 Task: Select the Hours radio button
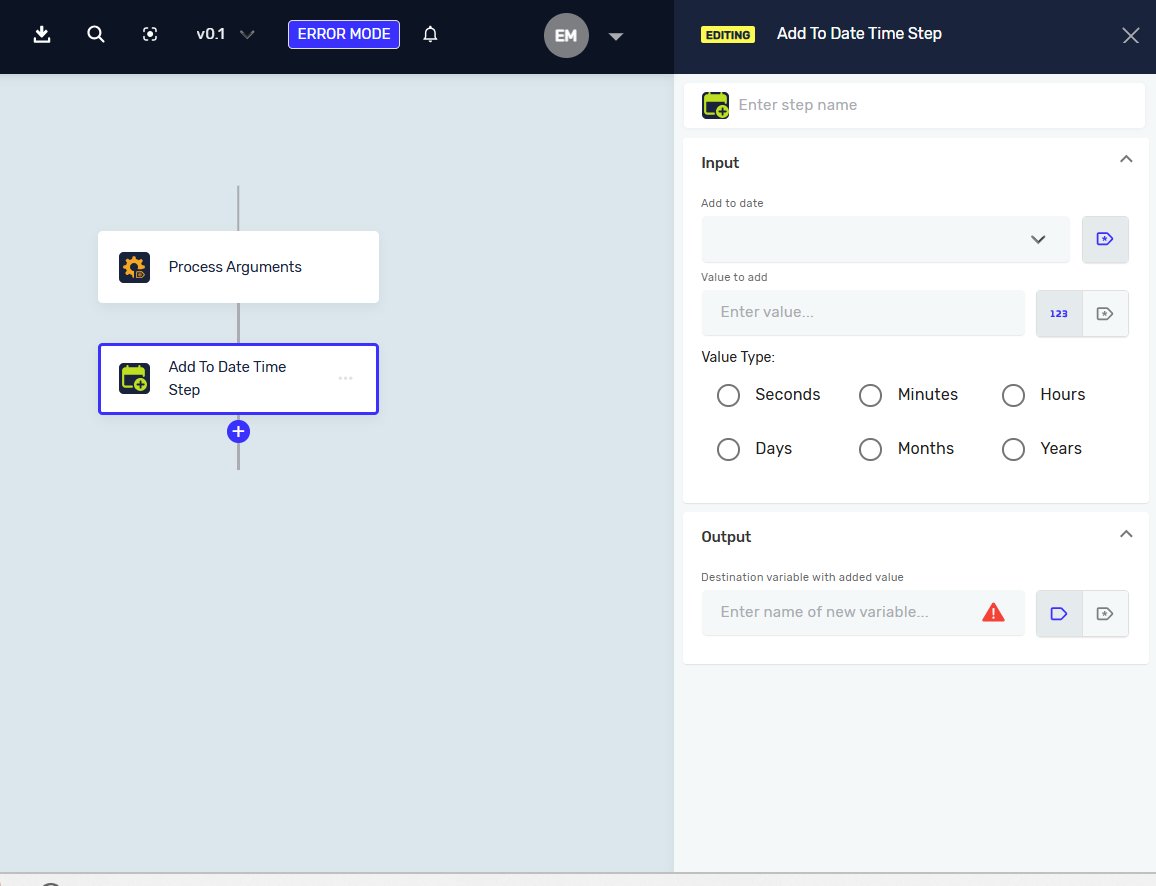click(x=1013, y=395)
